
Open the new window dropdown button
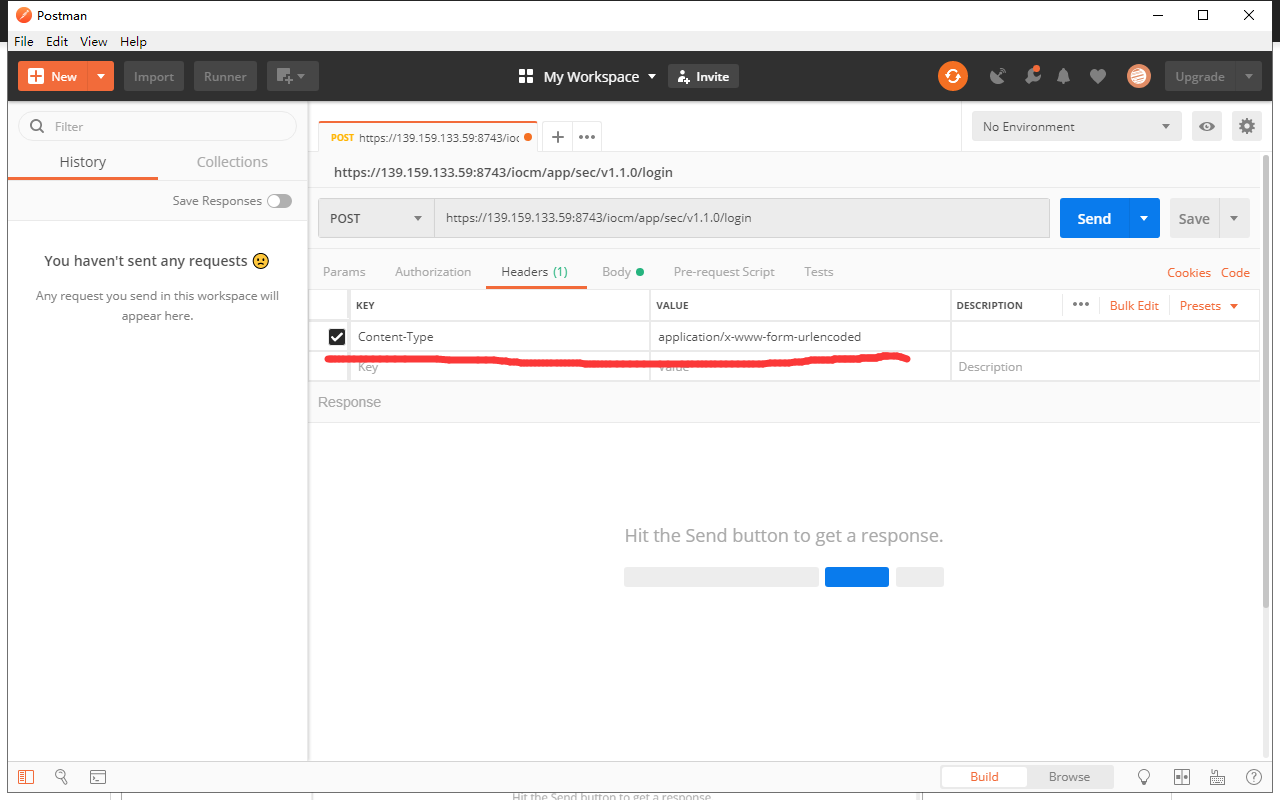(x=292, y=76)
